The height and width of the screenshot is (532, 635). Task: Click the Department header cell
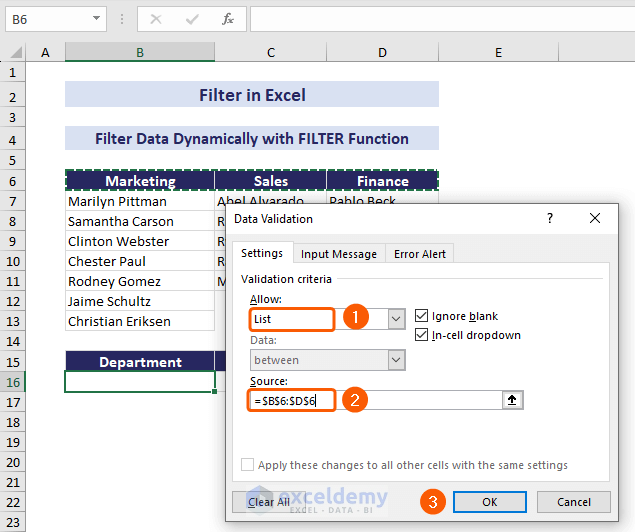[140, 362]
